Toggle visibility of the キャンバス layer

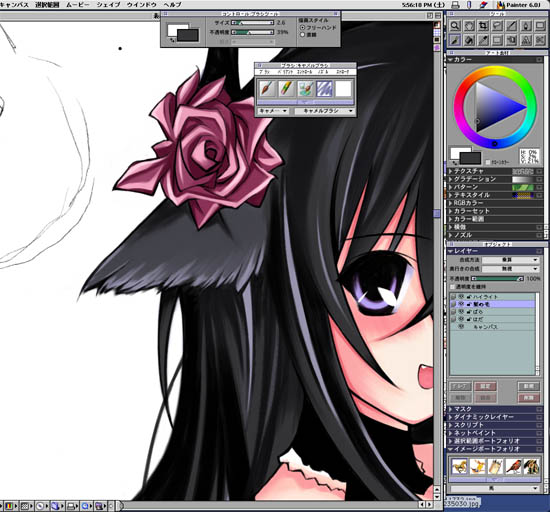coord(461,327)
